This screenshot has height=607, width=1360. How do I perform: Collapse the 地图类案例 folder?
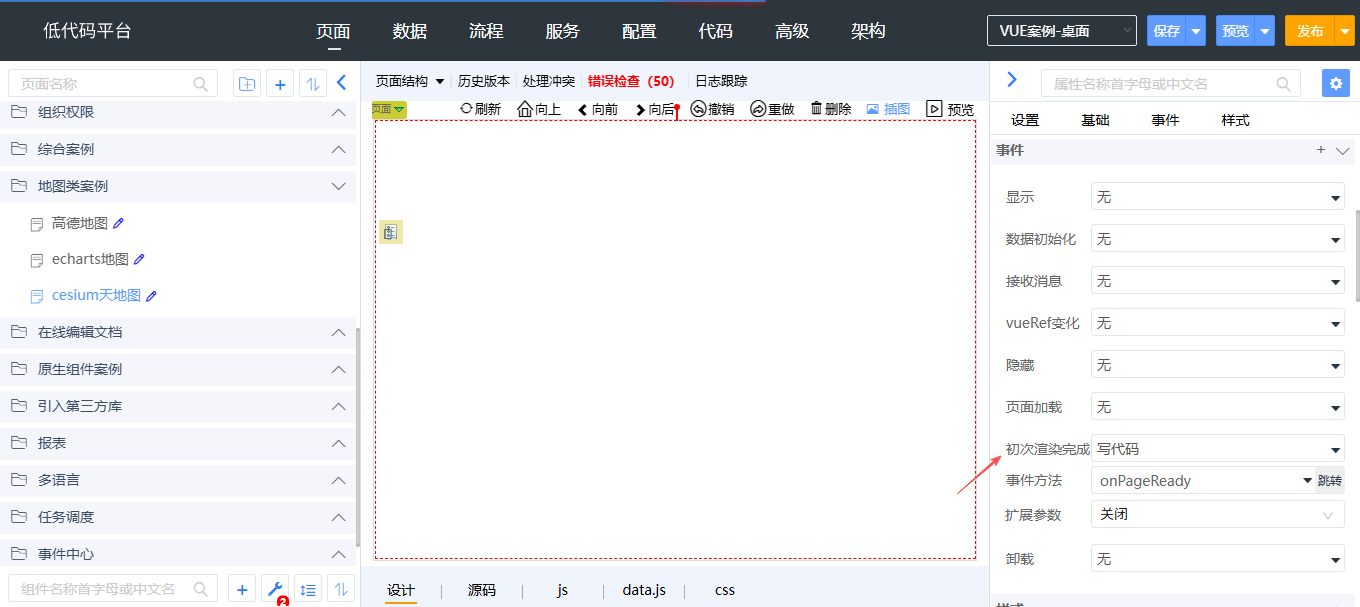(338, 186)
